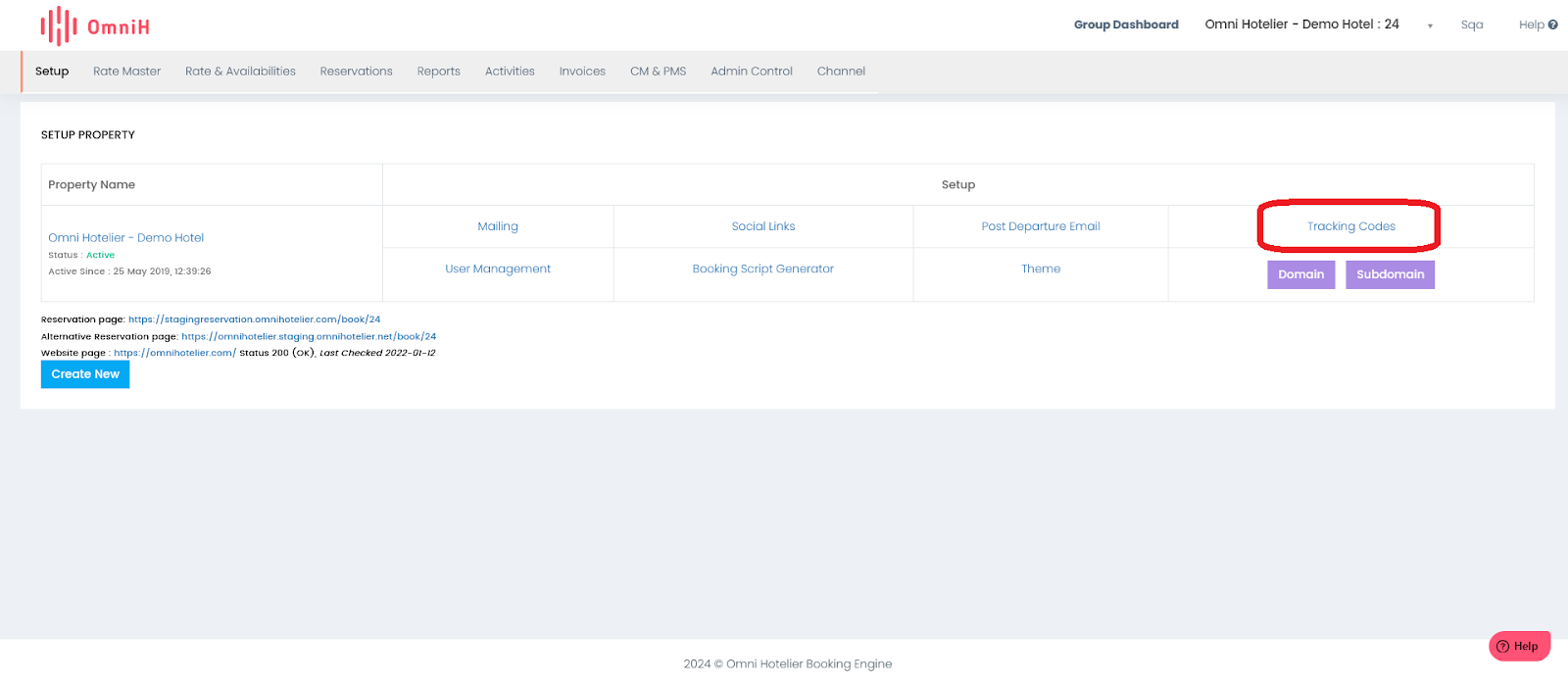The image size is (1568, 685).
Task: Go to the Reservations tab
Action: (356, 72)
